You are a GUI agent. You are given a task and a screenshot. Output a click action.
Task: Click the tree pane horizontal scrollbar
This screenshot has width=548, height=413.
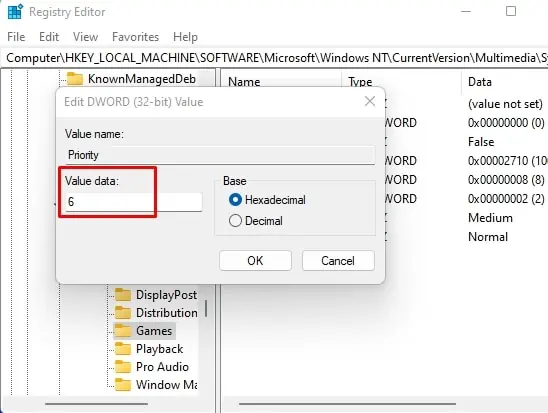(x=96, y=404)
